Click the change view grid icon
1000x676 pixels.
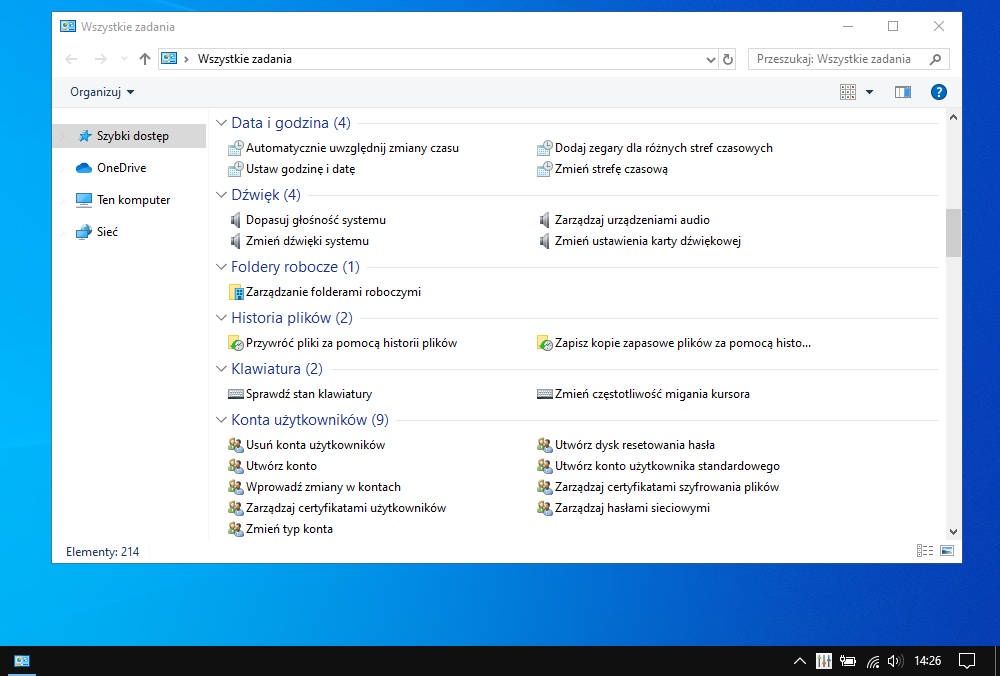click(x=848, y=92)
